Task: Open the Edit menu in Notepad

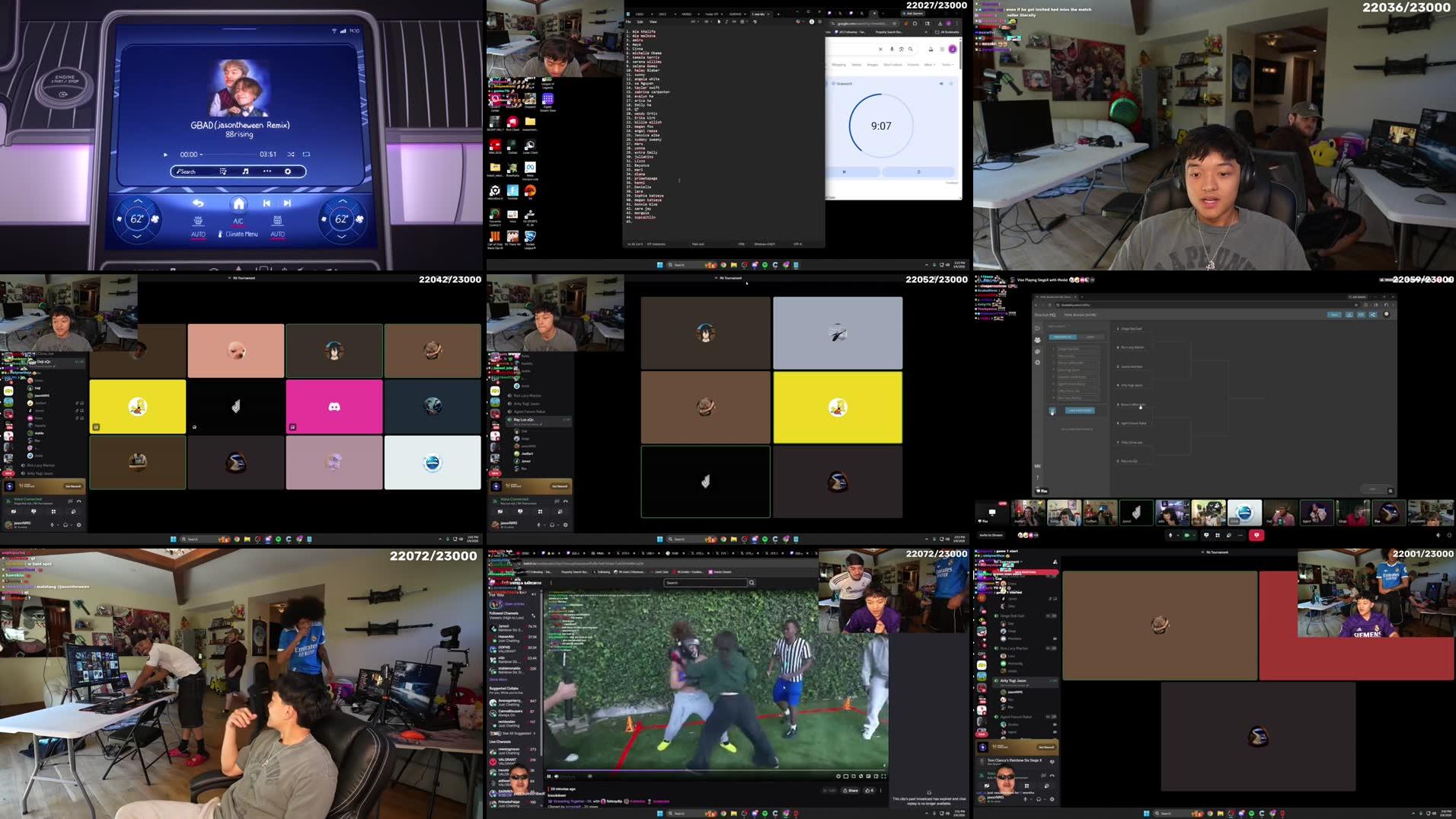Action: point(640,21)
